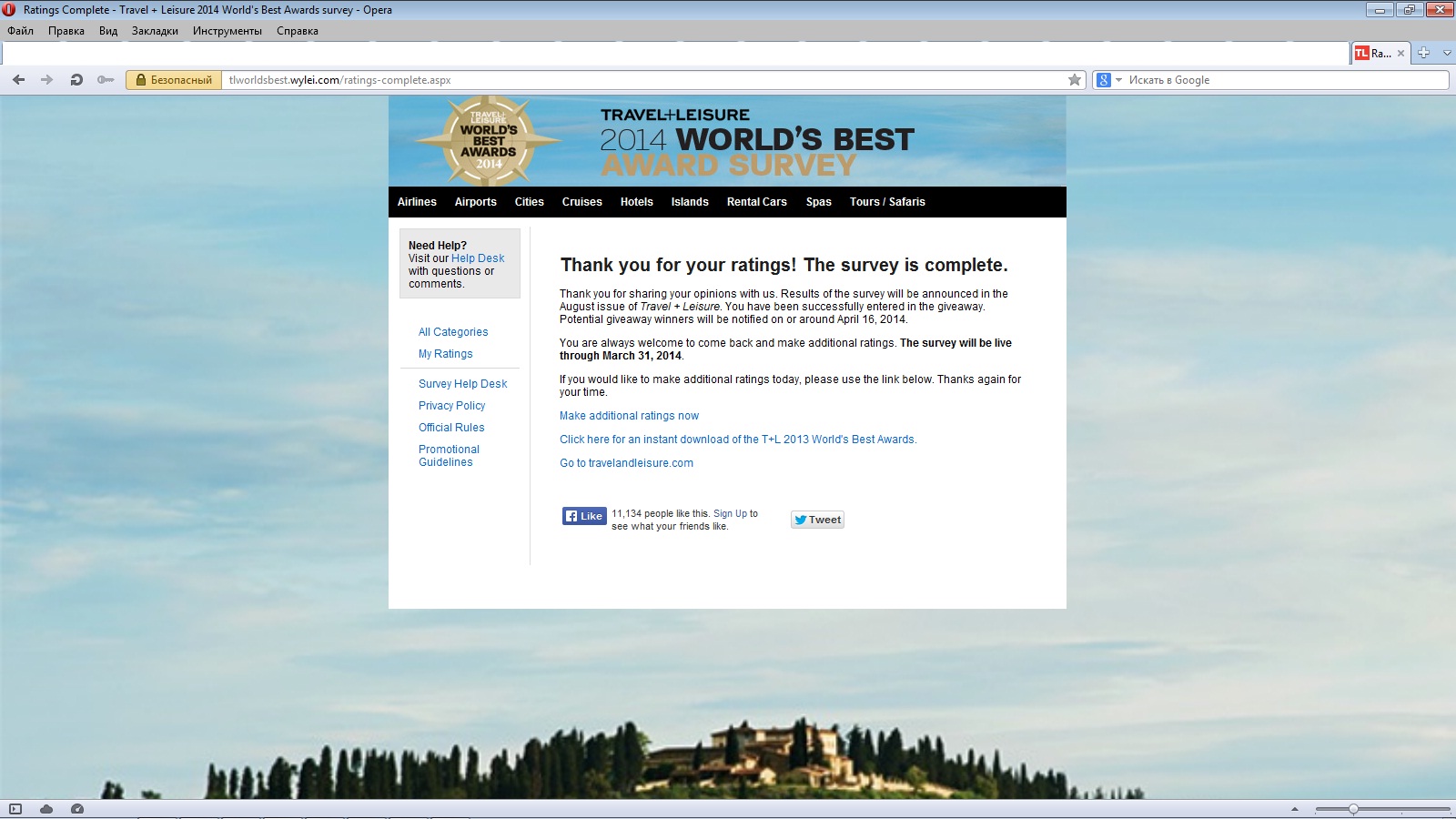This screenshot has height=819, width=1456.
Task: Click Make additional ratings now
Action: [x=630, y=416]
